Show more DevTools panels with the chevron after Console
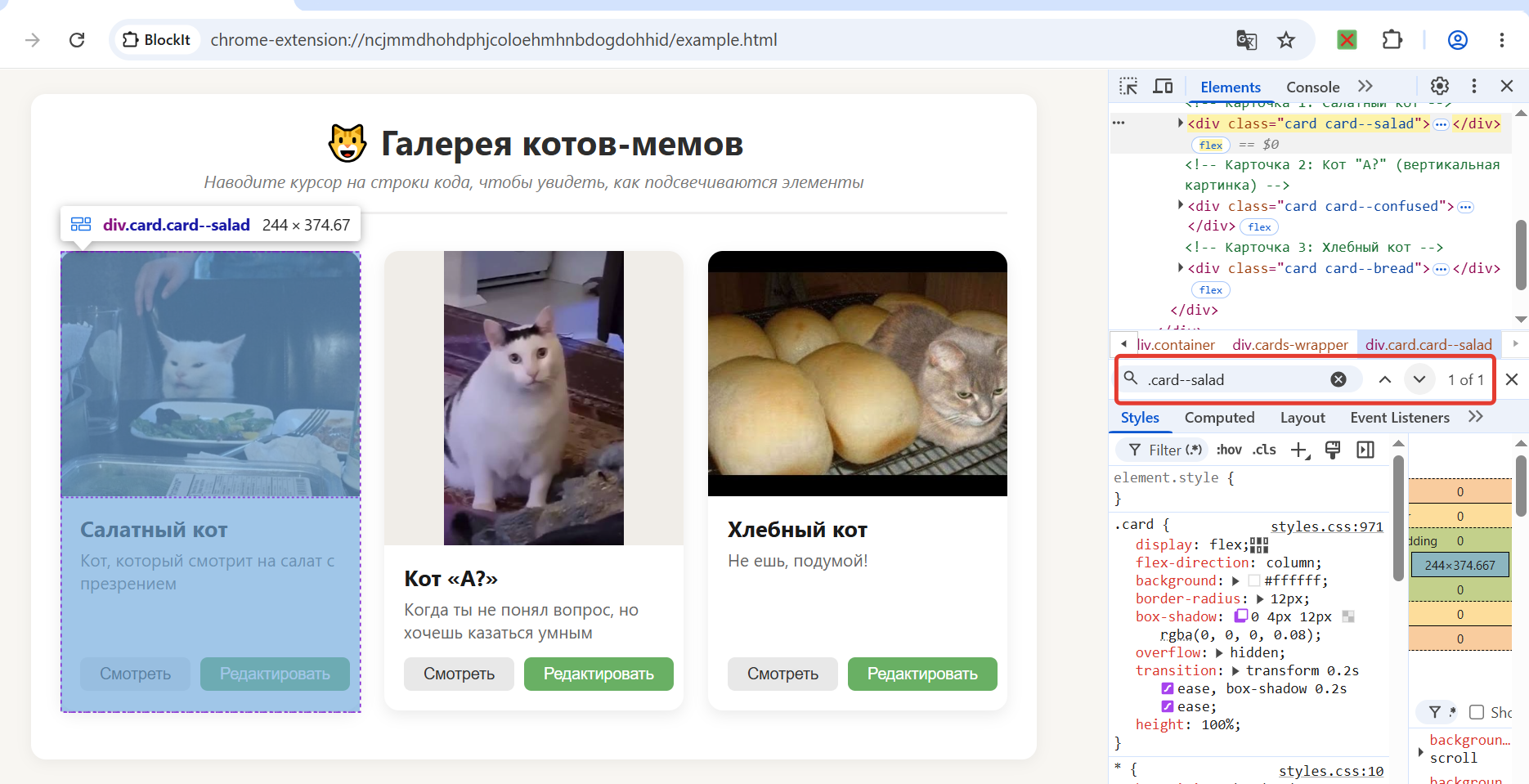This screenshot has height=784, width=1529. coord(1365,86)
